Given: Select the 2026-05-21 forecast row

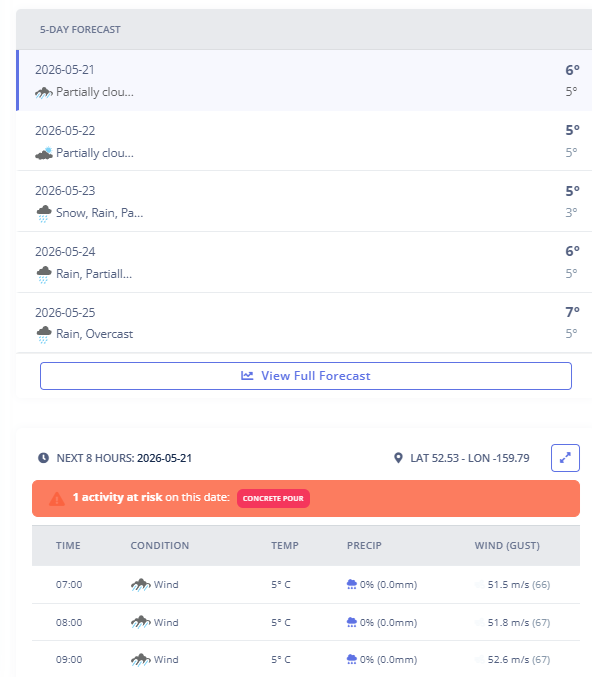Looking at the screenshot, I should coord(304,80).
